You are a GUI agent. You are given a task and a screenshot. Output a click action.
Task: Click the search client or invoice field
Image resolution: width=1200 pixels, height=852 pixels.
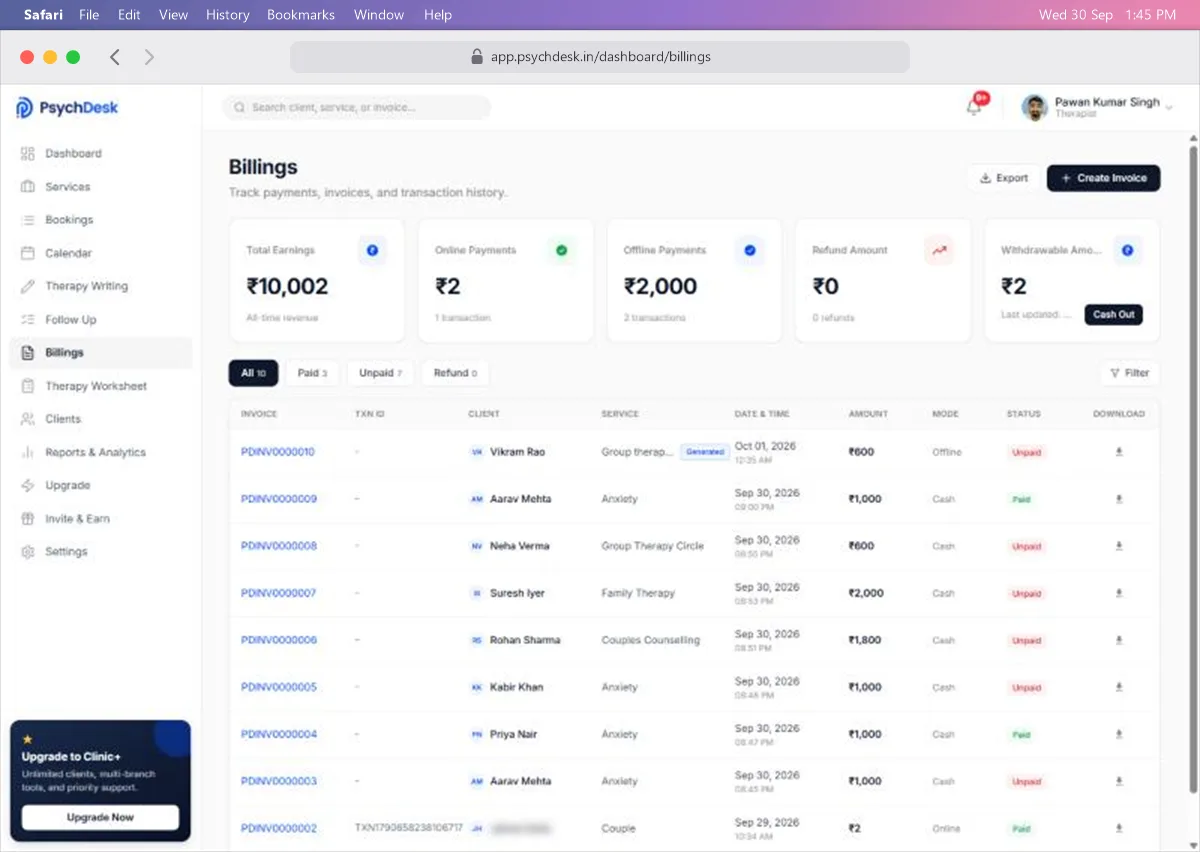coord(357,107)
